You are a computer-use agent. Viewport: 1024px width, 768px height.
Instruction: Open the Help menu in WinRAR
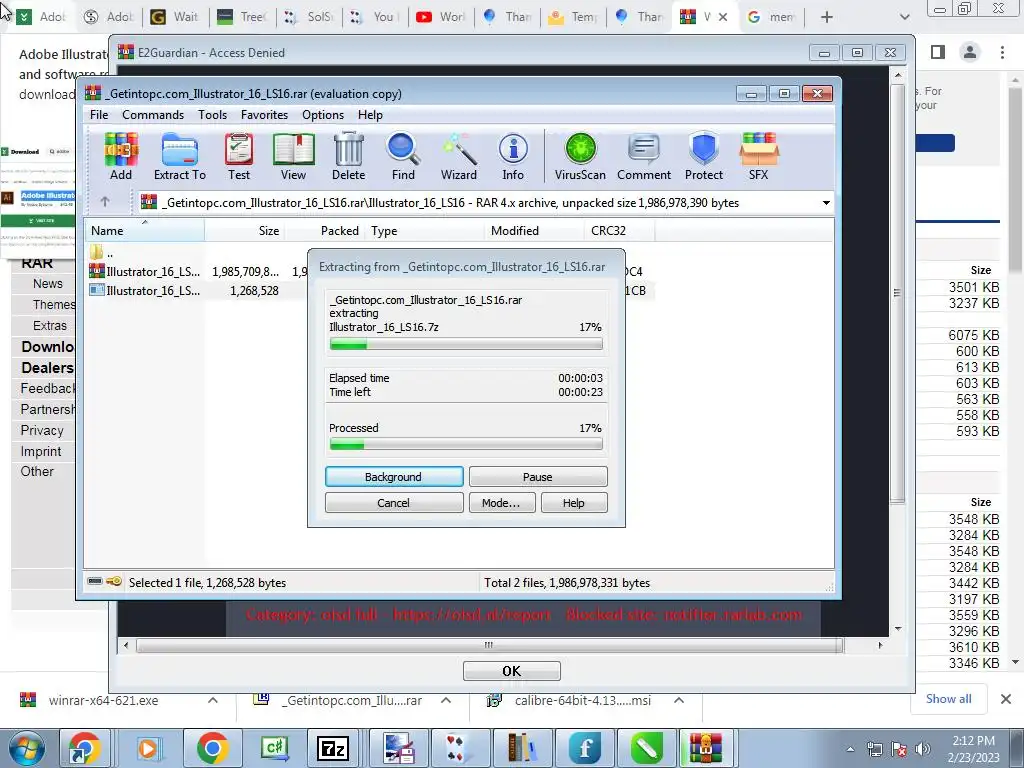coord(370,115)
